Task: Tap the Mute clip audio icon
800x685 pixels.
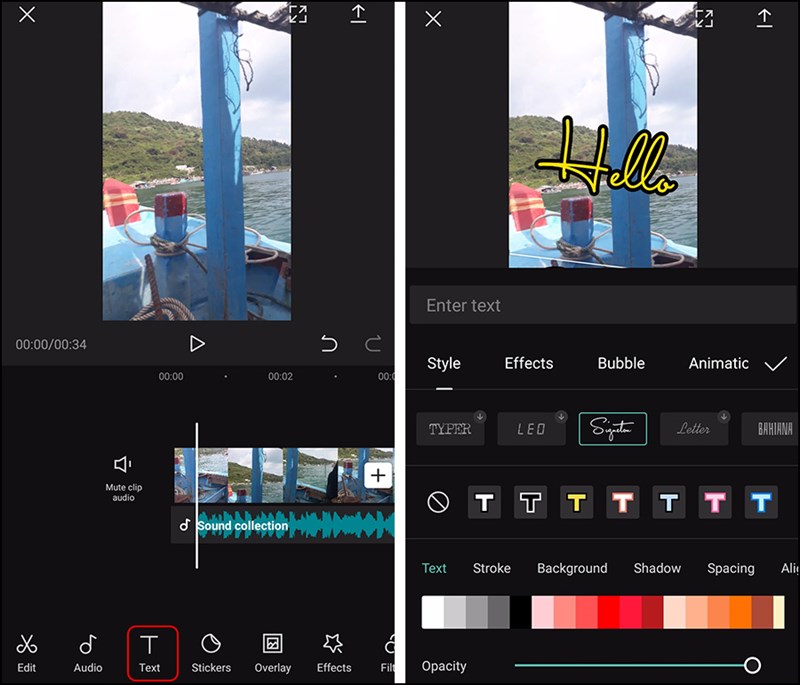Action: [x=122, y=463]
